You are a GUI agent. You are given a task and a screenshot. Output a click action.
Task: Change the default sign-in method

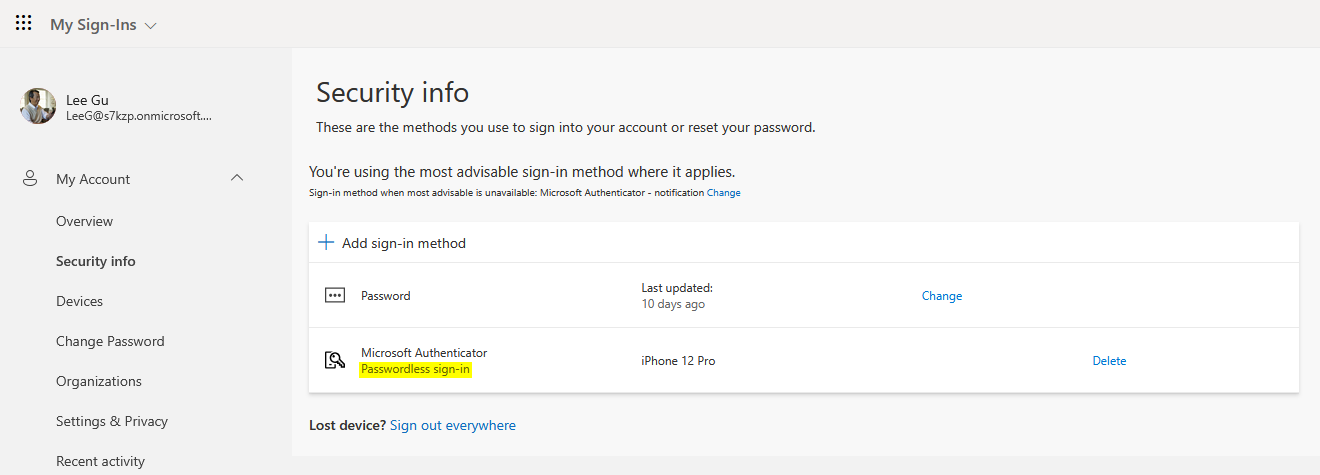click(x=724, y=193)
